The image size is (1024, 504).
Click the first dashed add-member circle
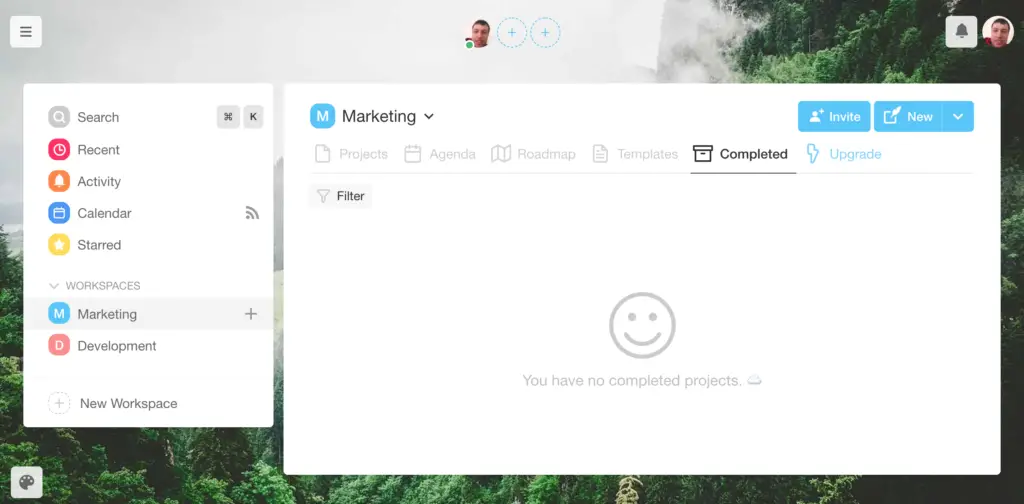pos(512,33)
